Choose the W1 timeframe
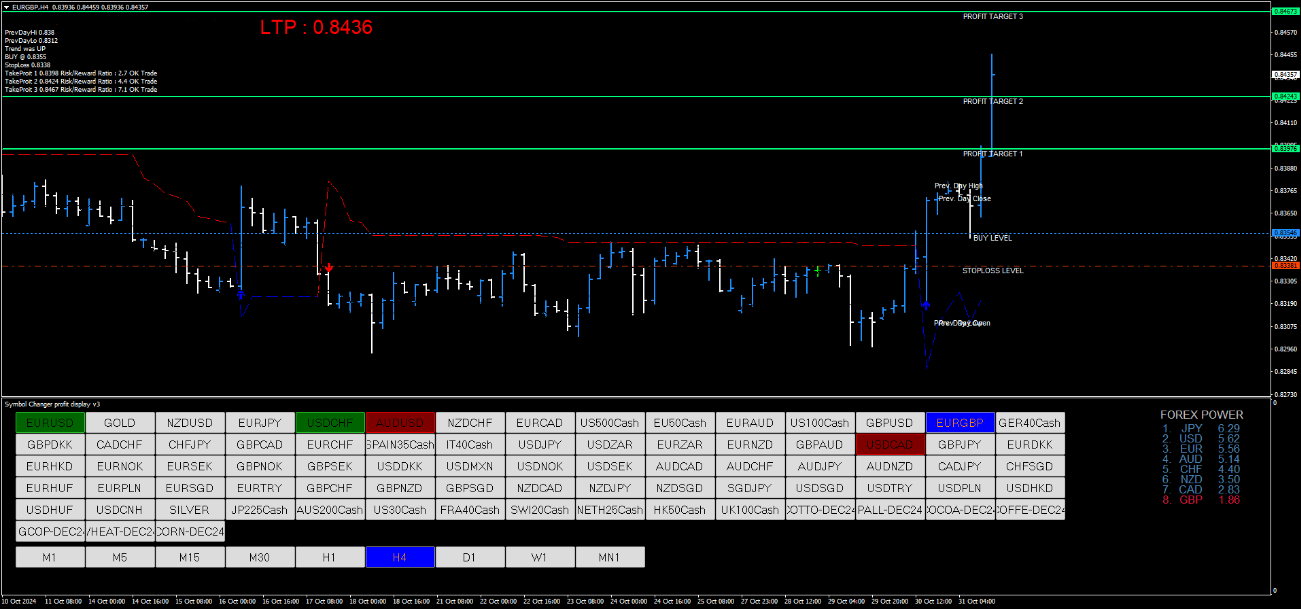Viewport: 1301px width, 609px height. [540, 557]
